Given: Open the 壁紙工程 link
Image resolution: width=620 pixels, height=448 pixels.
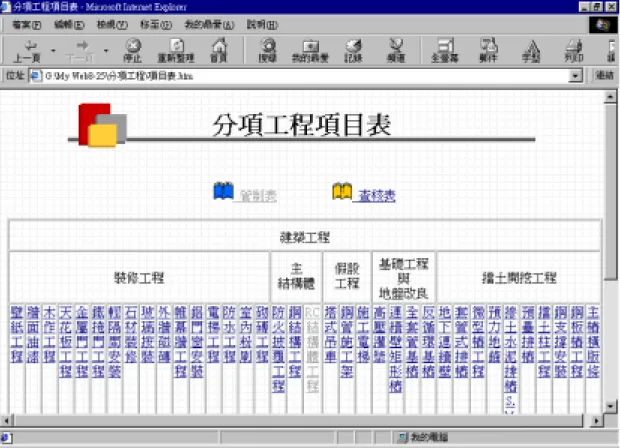Looking at the screenshot, I should click(17, 334).
